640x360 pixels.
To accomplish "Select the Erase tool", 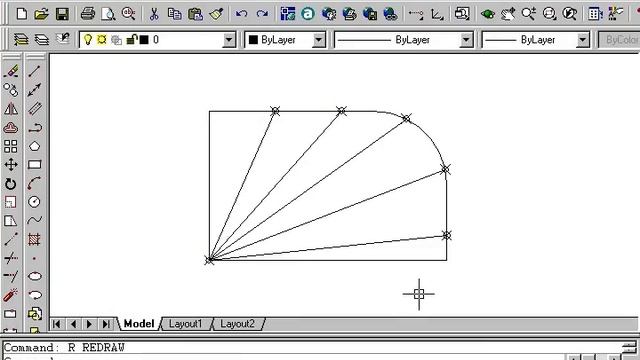I will click(x=11, y=71).
